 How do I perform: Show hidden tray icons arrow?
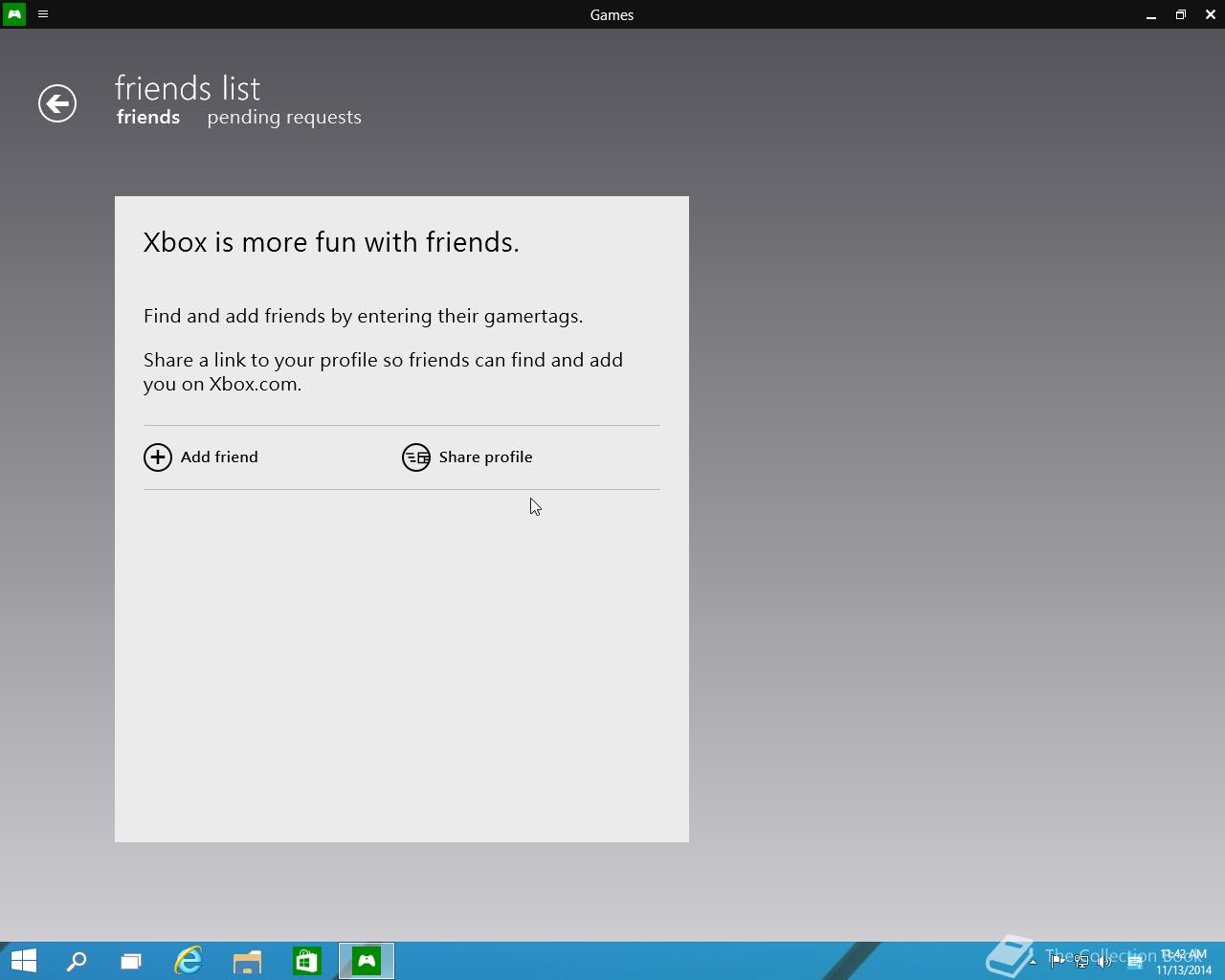[1033, 962]
